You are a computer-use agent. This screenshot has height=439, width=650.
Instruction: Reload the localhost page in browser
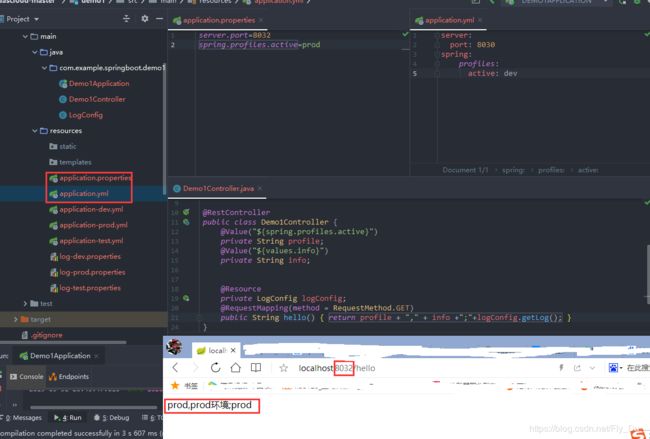click(215, 367)
